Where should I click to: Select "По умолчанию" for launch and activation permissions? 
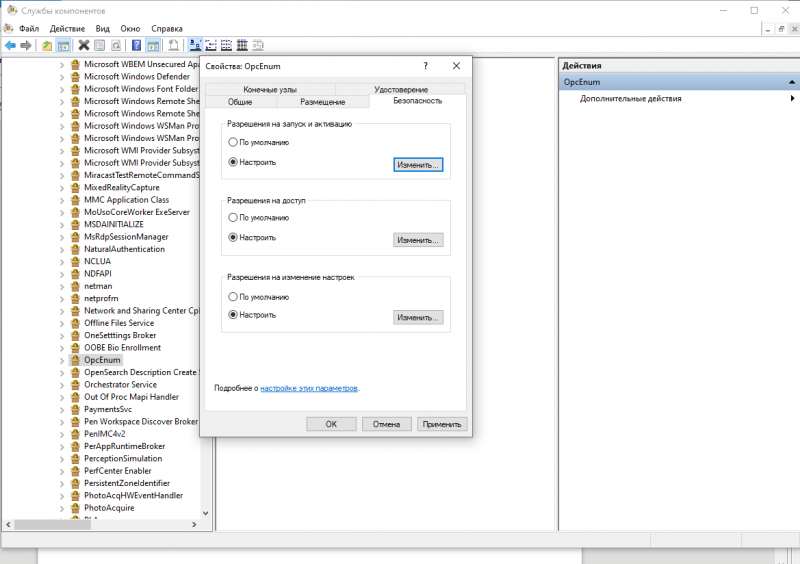pos(233,142)
